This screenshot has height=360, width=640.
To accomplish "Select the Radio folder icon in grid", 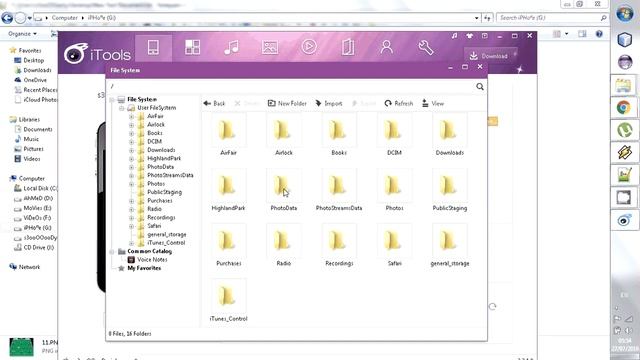I will point(284,241).
